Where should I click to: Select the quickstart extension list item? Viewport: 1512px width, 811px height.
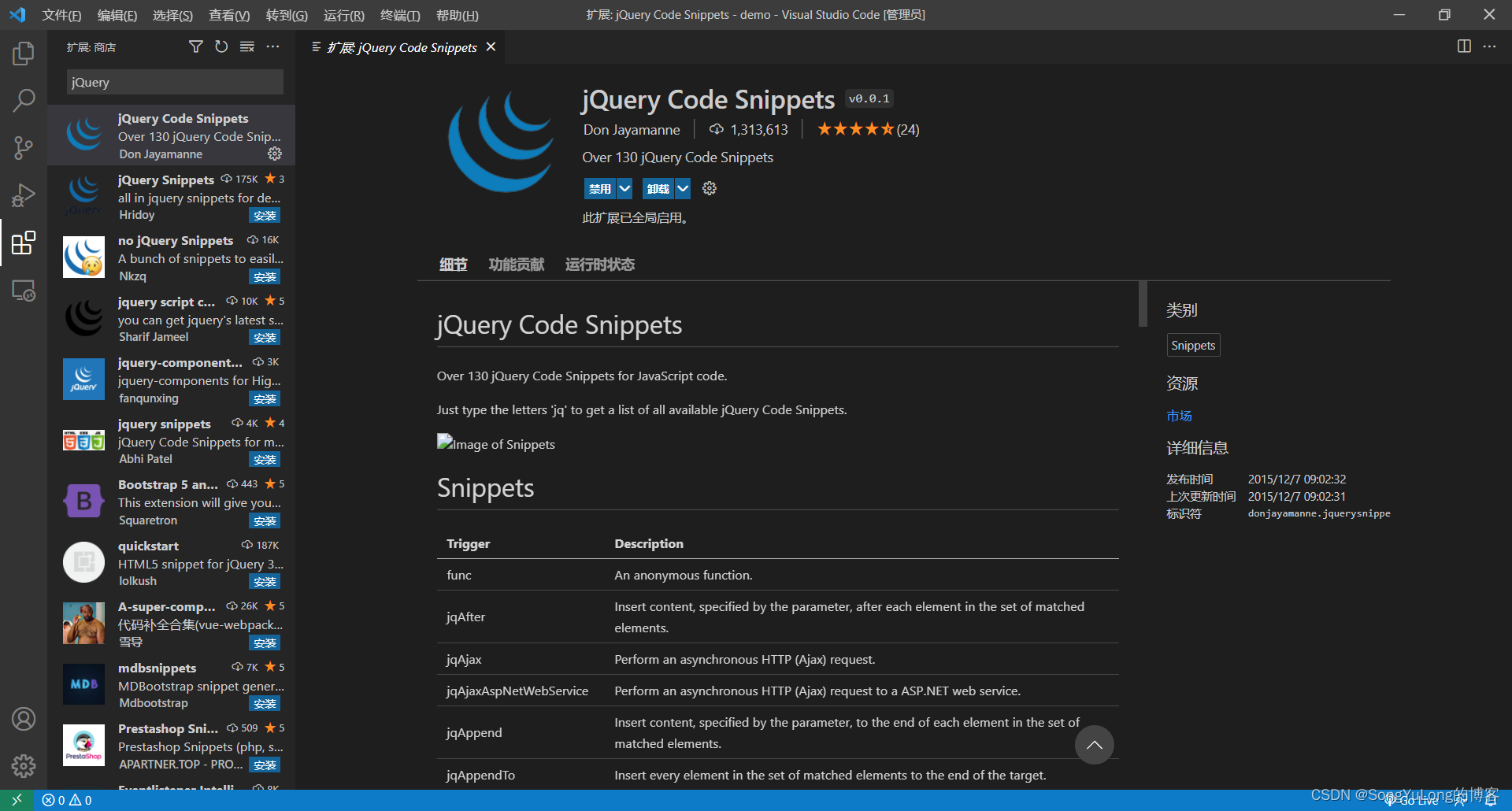[171, 563]
